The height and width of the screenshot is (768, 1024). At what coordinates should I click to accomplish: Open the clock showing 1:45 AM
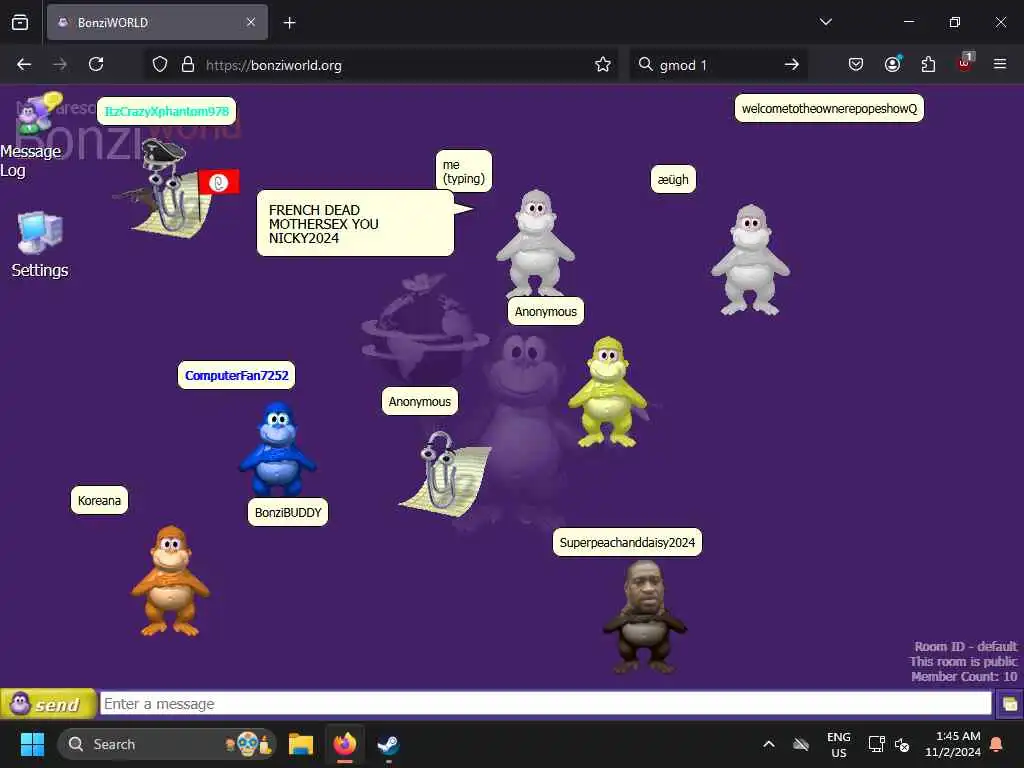point(953,744)
